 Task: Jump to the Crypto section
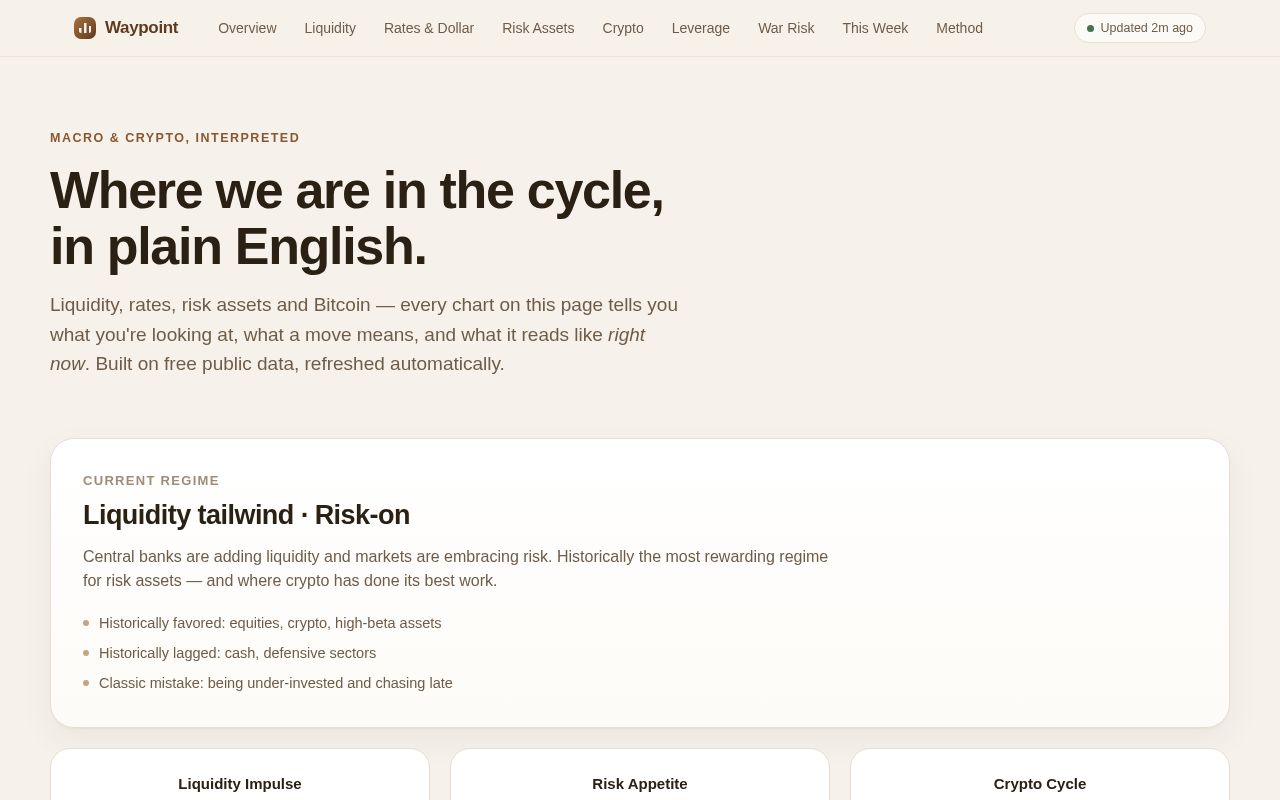[623, 28]
